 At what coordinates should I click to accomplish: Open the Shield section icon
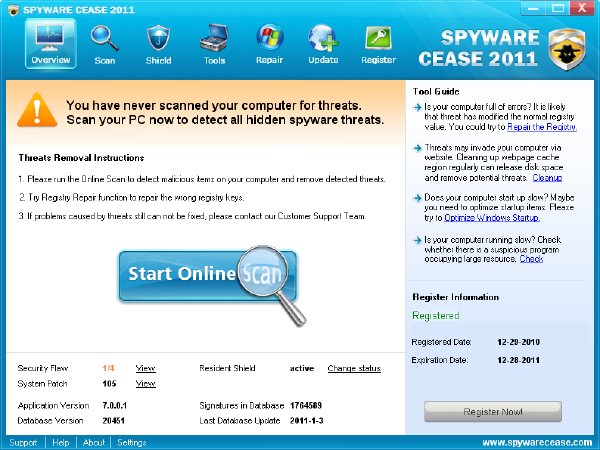(x=158, y=38)
